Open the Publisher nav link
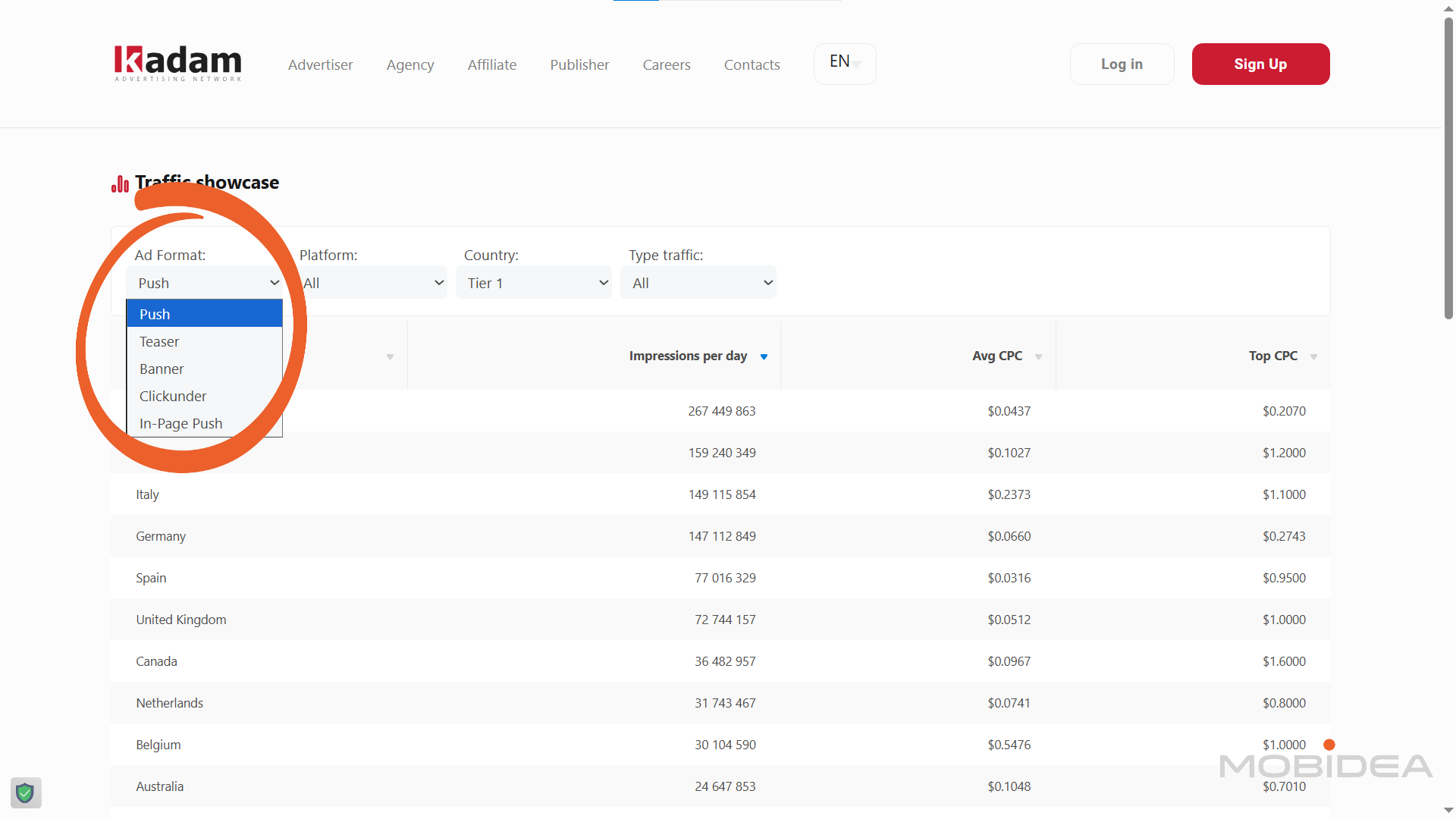This screenshot has width=1456, height=819. tap(579, 65)
